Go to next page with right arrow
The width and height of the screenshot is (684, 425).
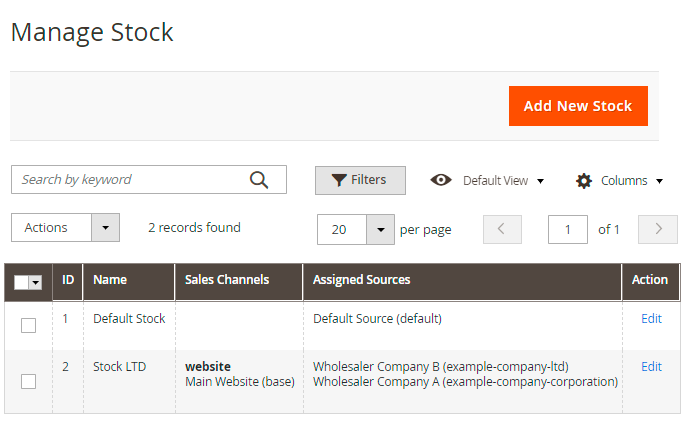point(657,229)
